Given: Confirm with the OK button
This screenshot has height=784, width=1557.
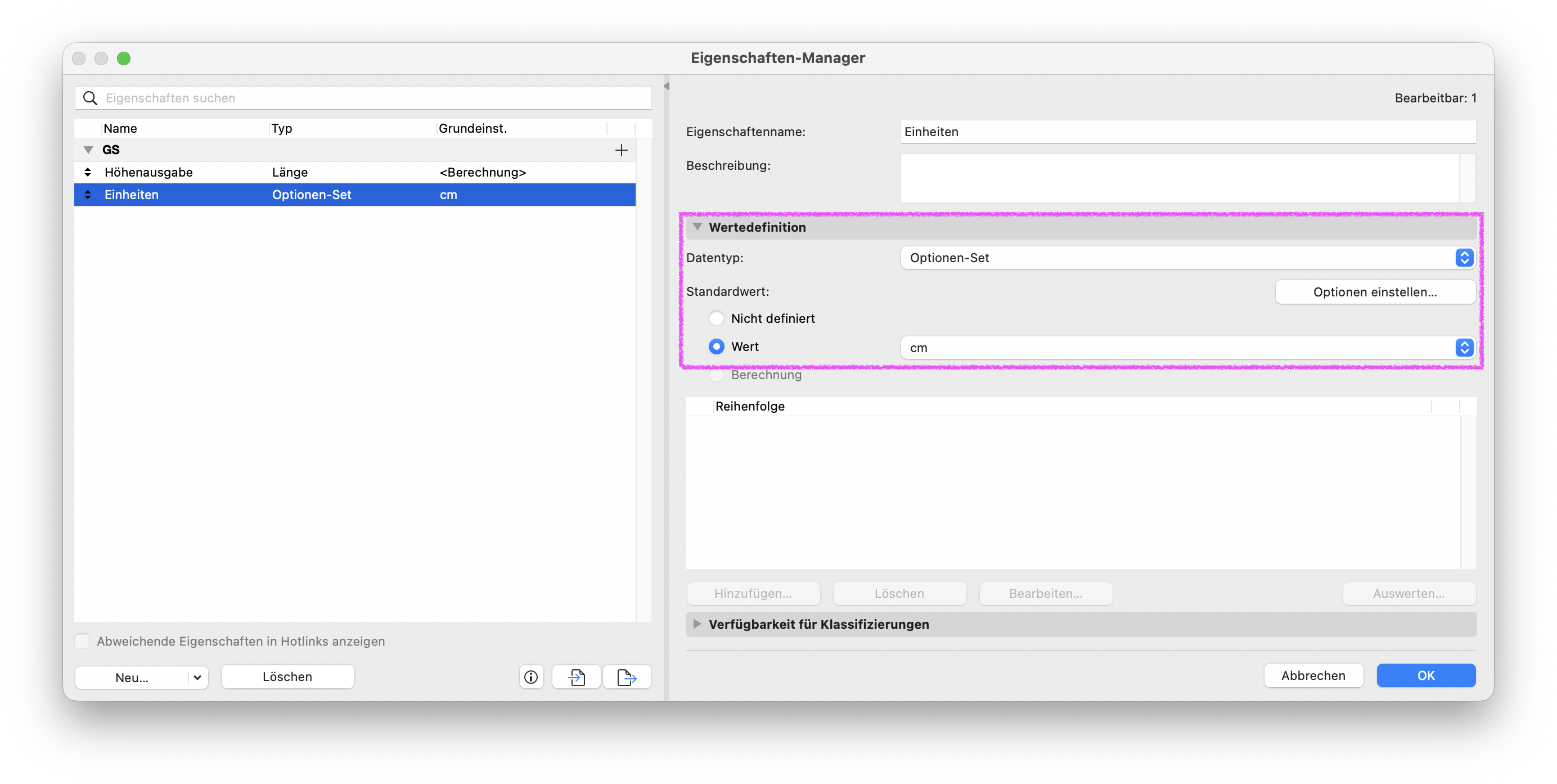Looking at the screenshot, I should coord(1426,676).
